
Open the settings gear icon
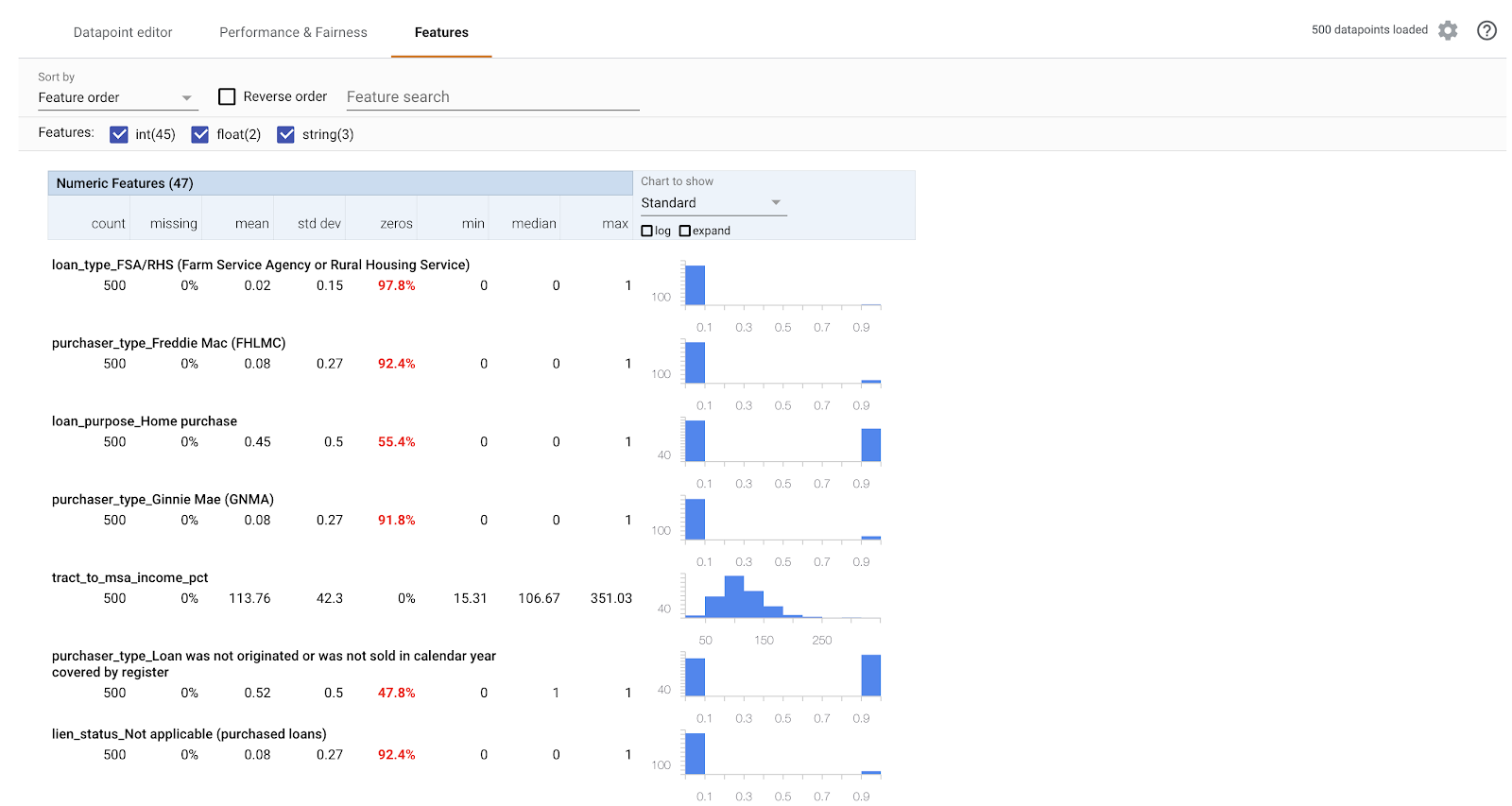pyautogui.click(x=1447, y=31)
